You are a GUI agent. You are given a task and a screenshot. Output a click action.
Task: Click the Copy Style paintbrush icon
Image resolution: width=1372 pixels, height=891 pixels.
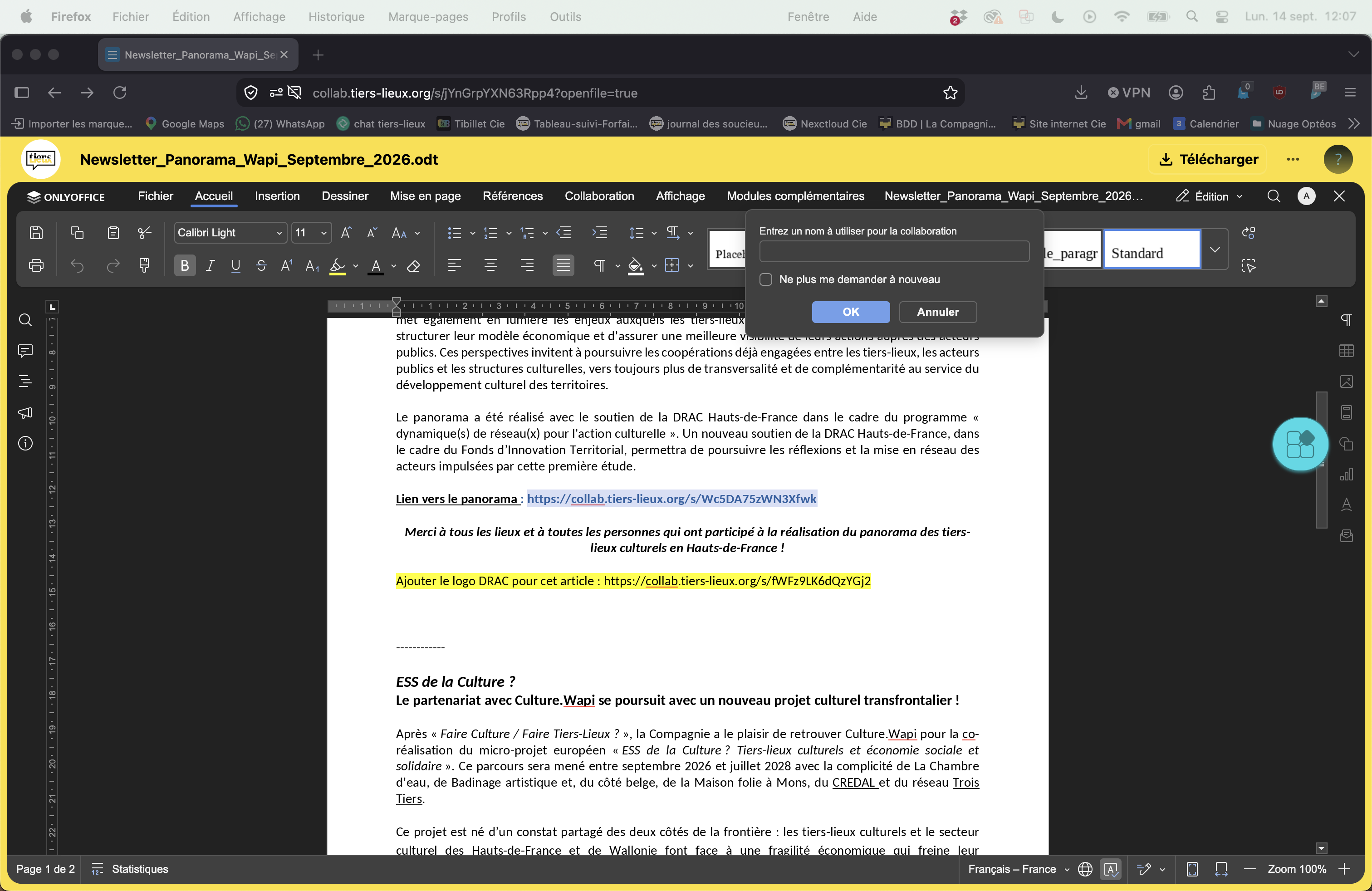click(x=145, y=265)
